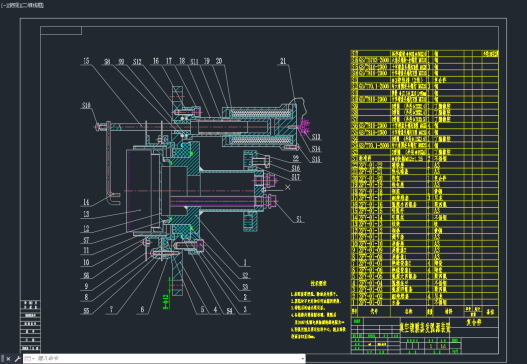527x364 pixels.
Task: Select balloon label S3
Action: pyautogui.click(x=245, y=287)
